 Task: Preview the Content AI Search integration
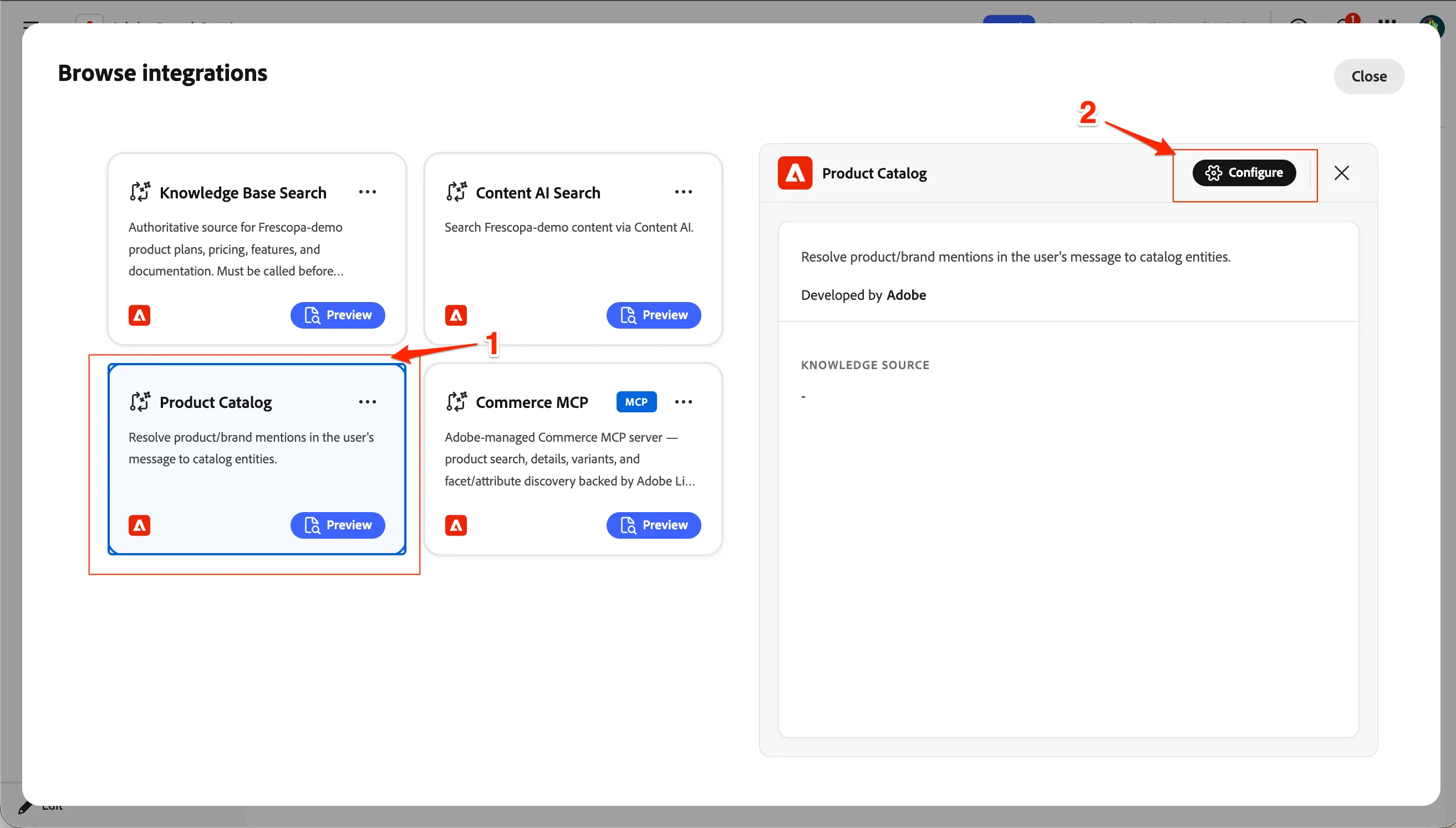click(x=654, y=315)
